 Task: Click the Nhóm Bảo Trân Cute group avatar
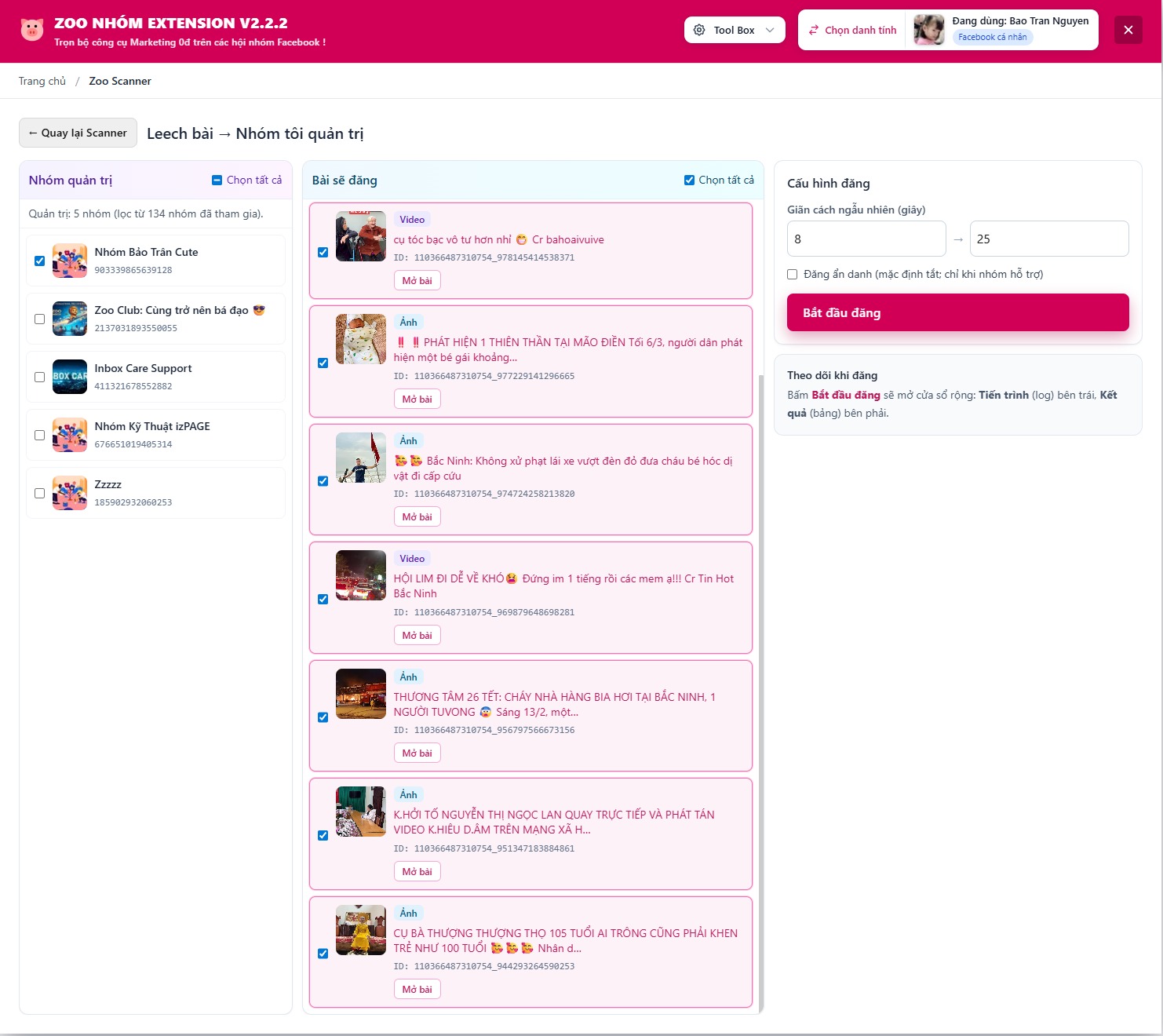point(70,261)
